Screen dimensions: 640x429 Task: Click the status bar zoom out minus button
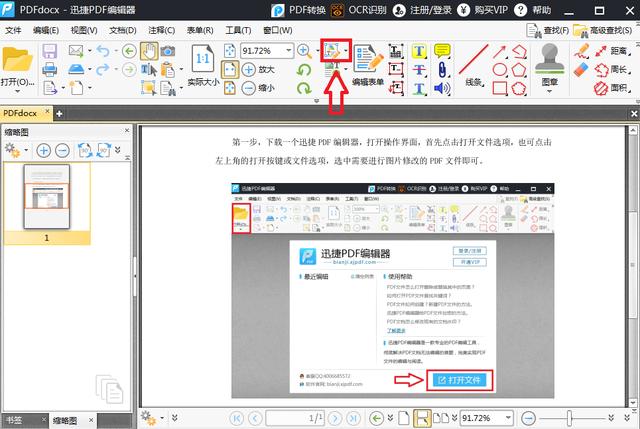click(x=529, y=418)
